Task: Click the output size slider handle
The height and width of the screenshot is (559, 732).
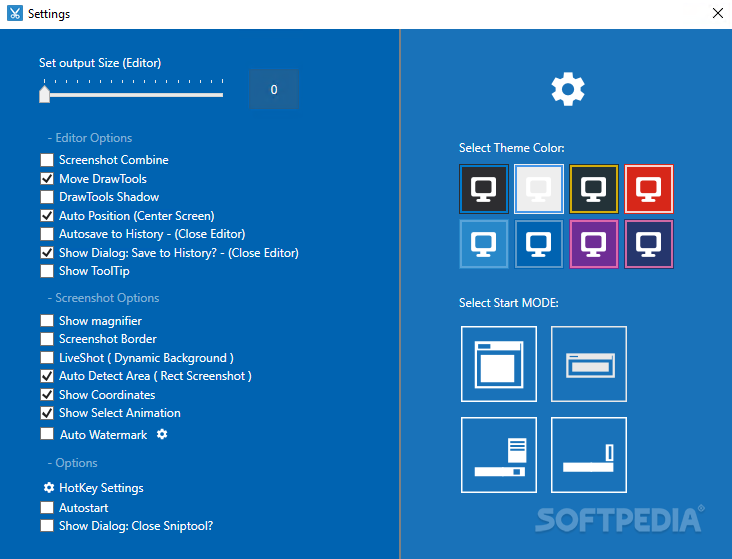Action: [44, 94]
